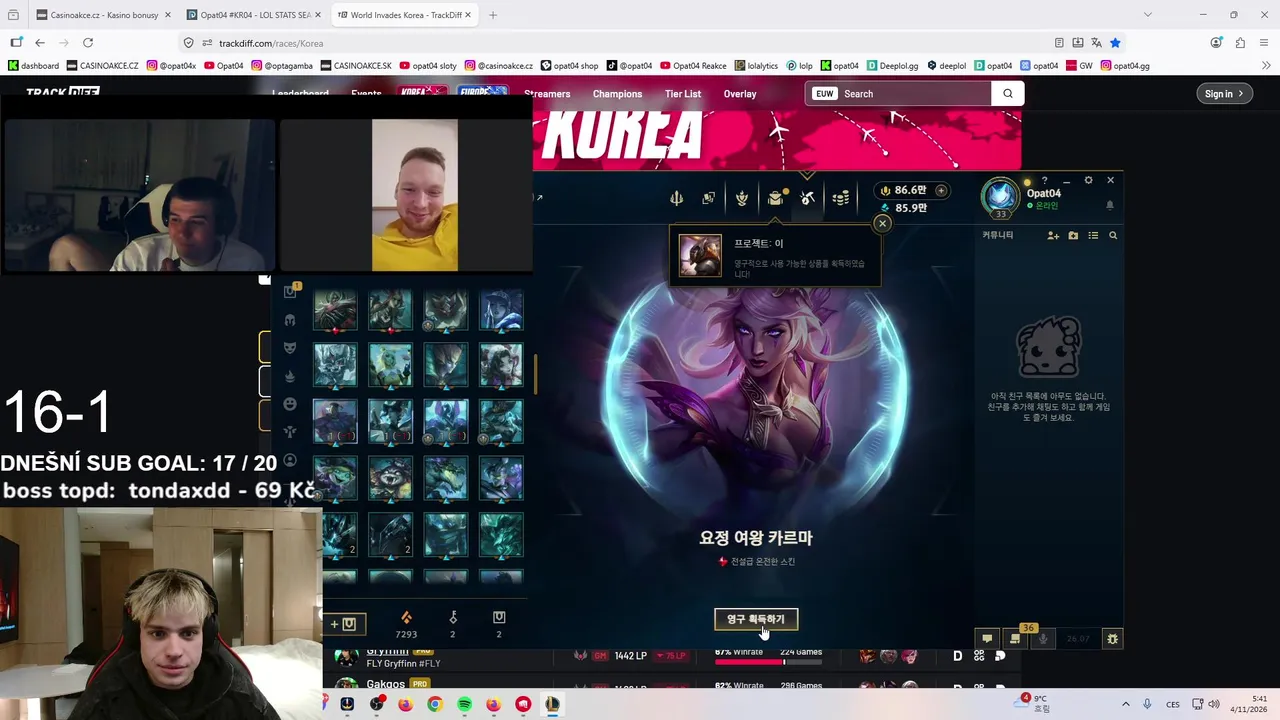1280x720 pixels.
Task: Open the EUW region selector in search
Action: tap(824, 94)
